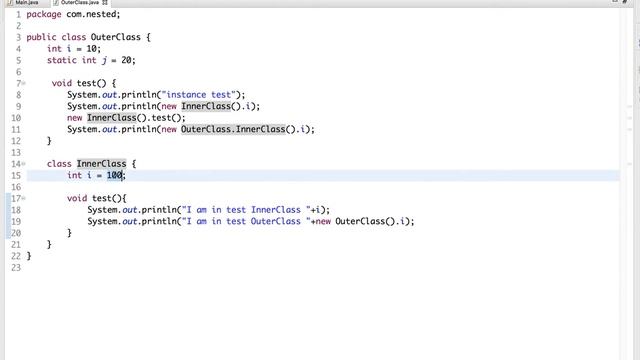Image resolution: width=640 pixels, height=360 pixels.
Task: Click highlighted 'InnerClass' on line 10
Action: tap(111, 118)
